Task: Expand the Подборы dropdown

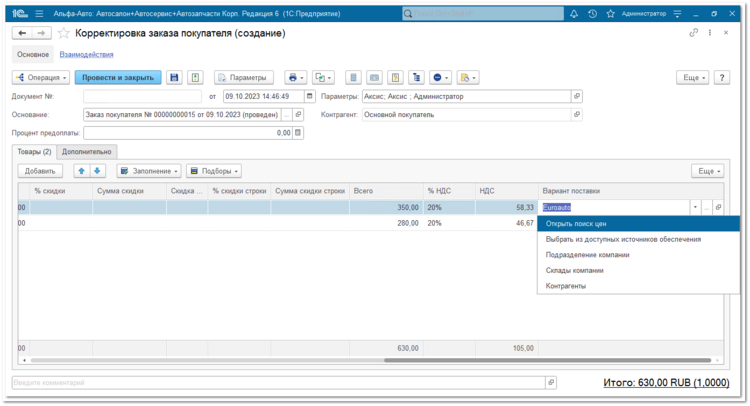Action: [214, 171]
